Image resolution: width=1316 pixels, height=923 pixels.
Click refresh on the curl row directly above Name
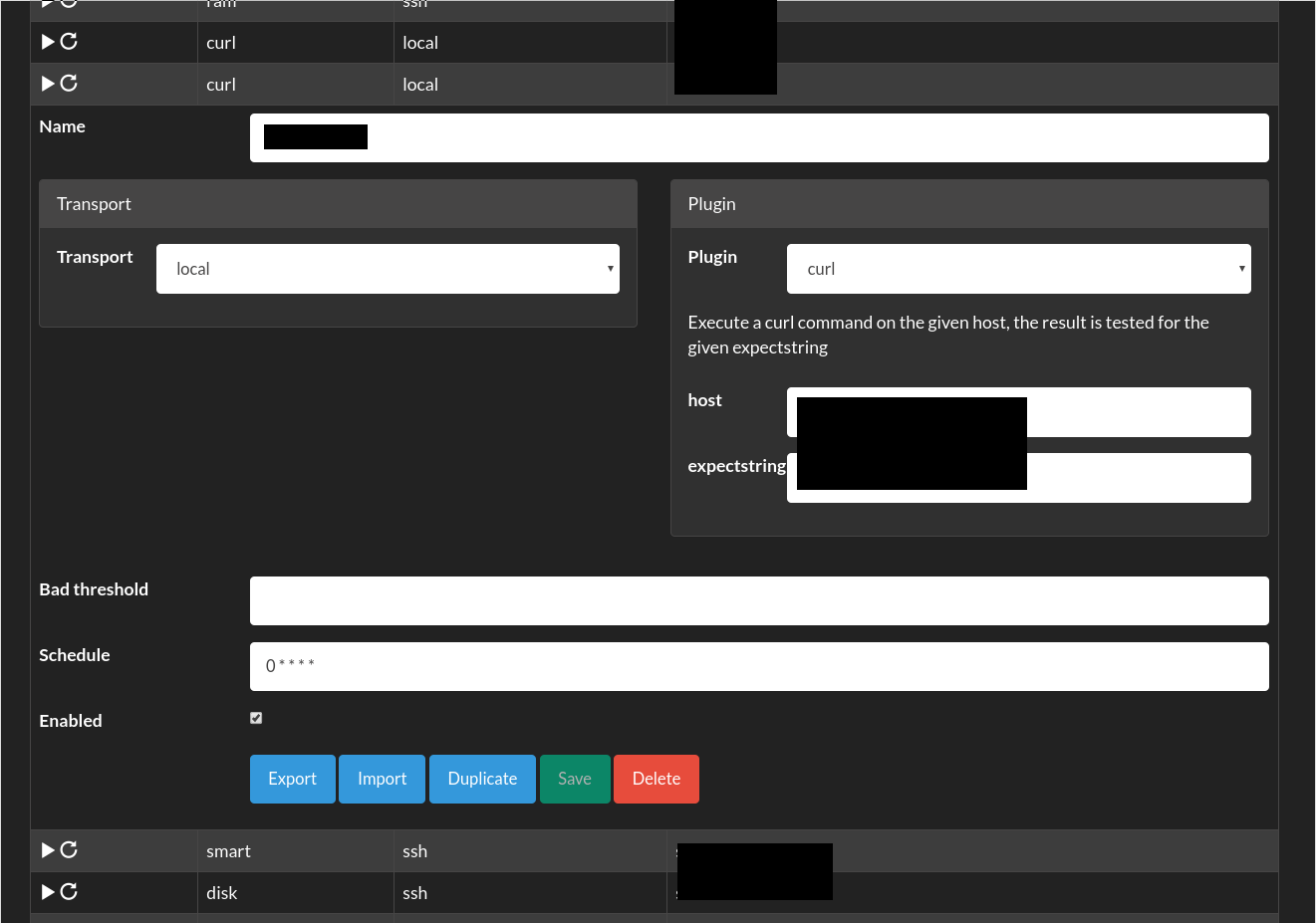click(69, 84)
